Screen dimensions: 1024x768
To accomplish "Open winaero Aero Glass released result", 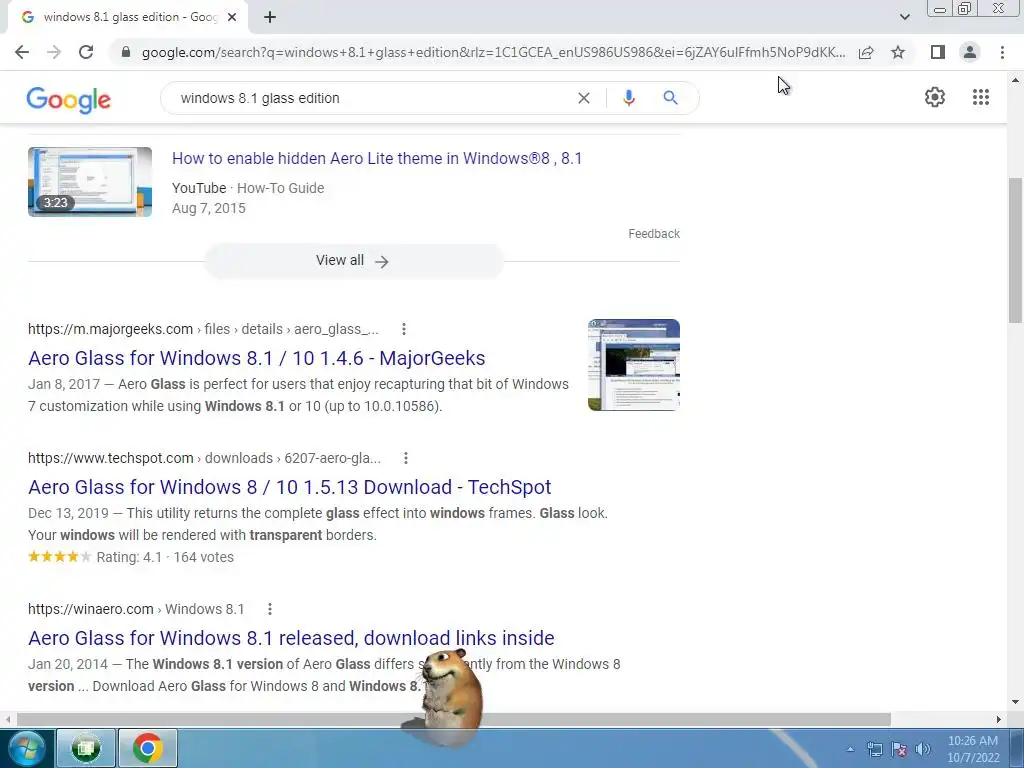I will click(x=291, y=638).
